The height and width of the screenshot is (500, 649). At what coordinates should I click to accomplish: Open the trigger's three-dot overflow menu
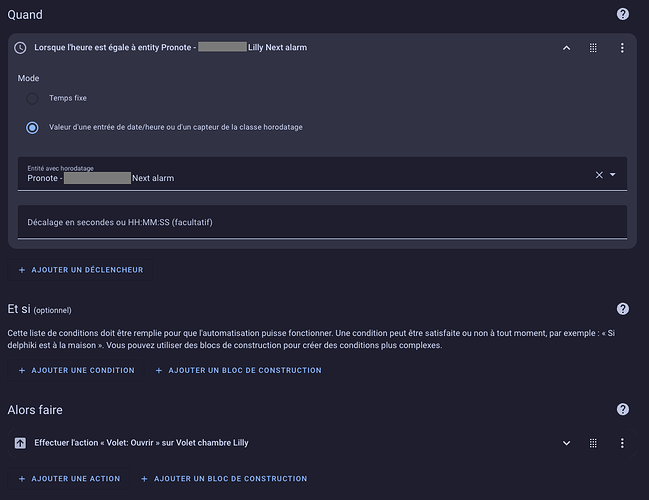(x=622, y=47)
